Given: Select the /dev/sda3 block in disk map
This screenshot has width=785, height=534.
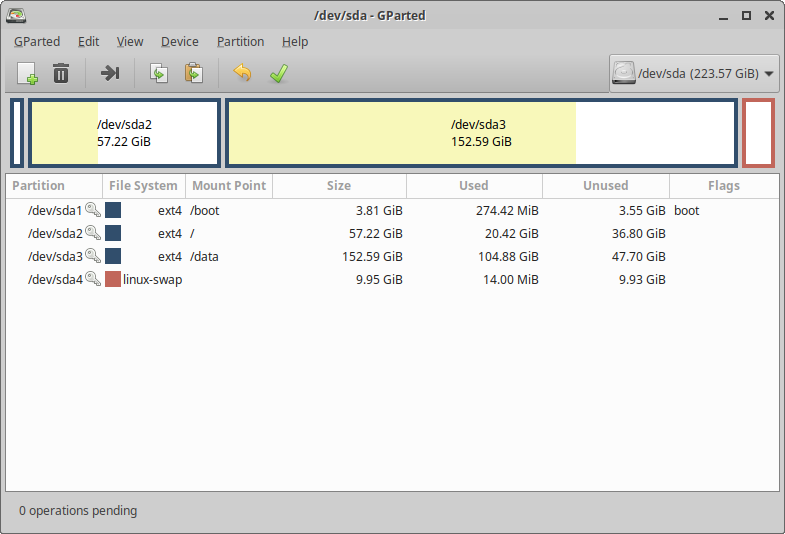Looking at the screenshot, I should coord(481,133).
